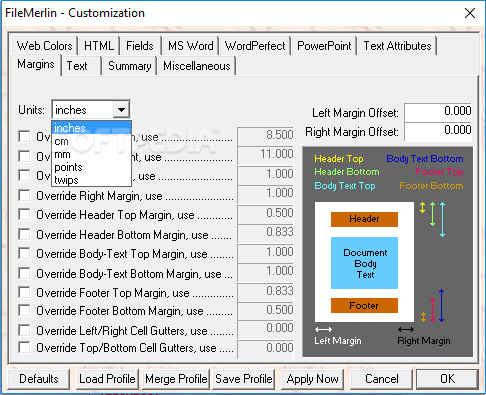486x395 pixels.
Task: Click the Footer Bottom Margin value field
Action: (266, 310)
